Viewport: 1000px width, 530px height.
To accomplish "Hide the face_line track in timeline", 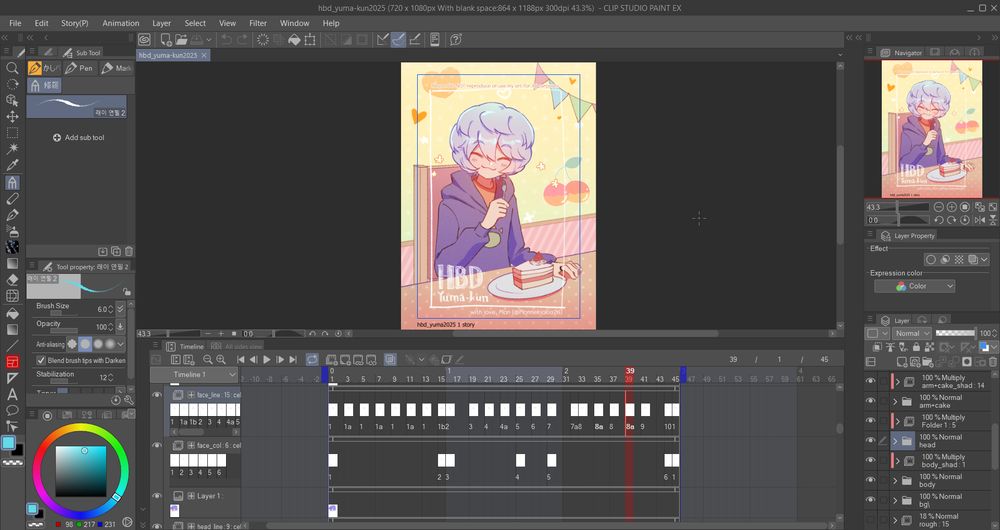I will [157, 395].
